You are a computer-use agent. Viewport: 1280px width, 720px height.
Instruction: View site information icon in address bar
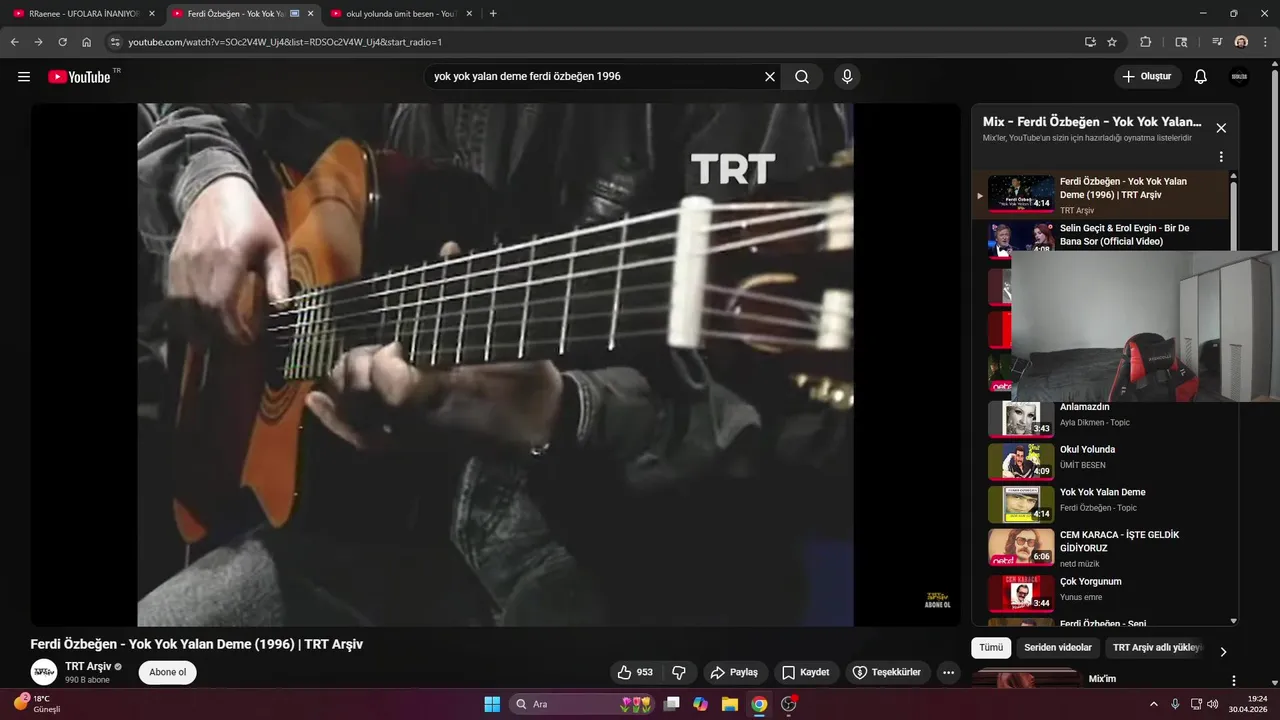115,42
